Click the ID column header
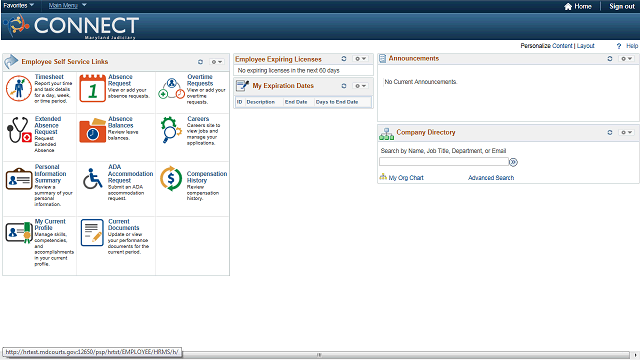This screenshot has width=640, height=360. tap(240, 102)
